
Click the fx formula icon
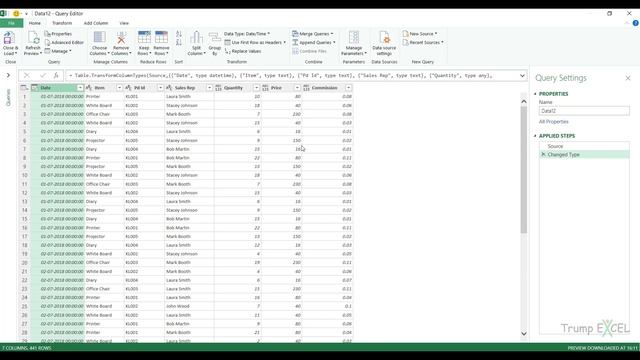(56, 76)
